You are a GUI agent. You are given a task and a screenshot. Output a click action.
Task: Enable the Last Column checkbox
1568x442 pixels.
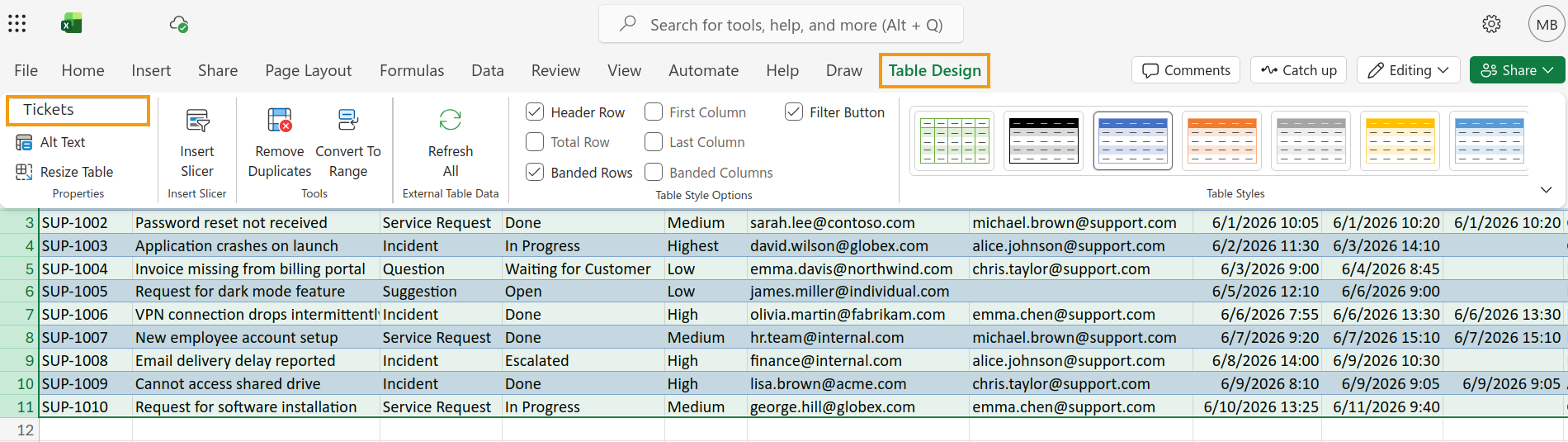tap(654, 142)
